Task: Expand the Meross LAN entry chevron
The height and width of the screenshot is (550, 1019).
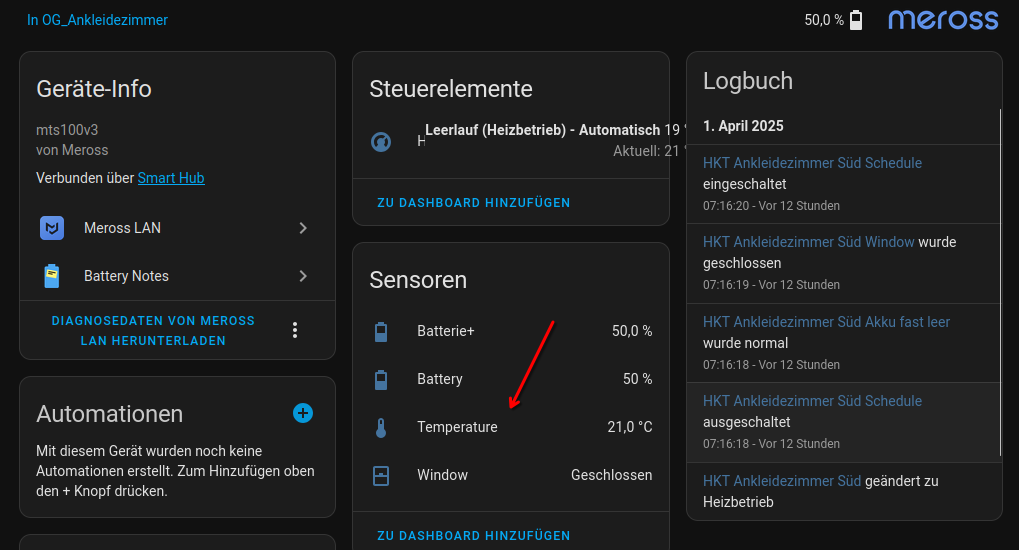Action: [303, 228]
